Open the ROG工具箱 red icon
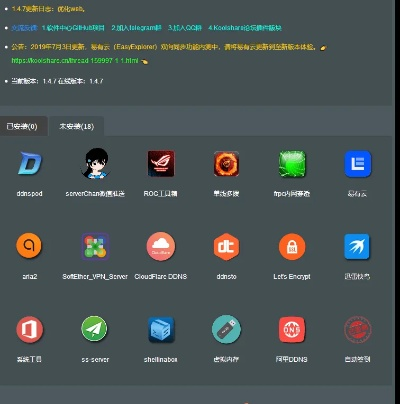 point(161,163)
